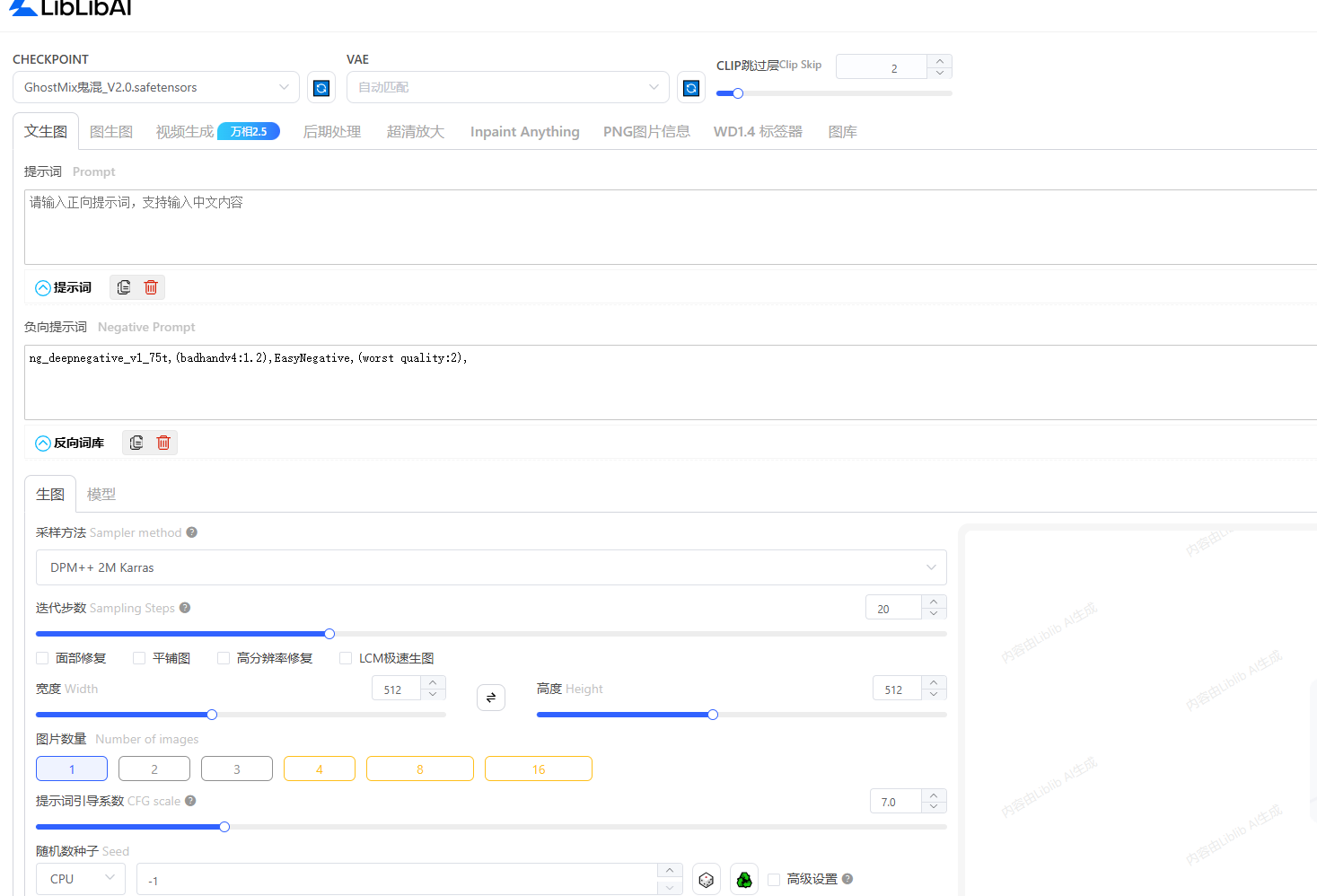1317x896 pixels.
Task: Open the DPM++ 2M Karras sampler dropdown
Action: point(490,567)
